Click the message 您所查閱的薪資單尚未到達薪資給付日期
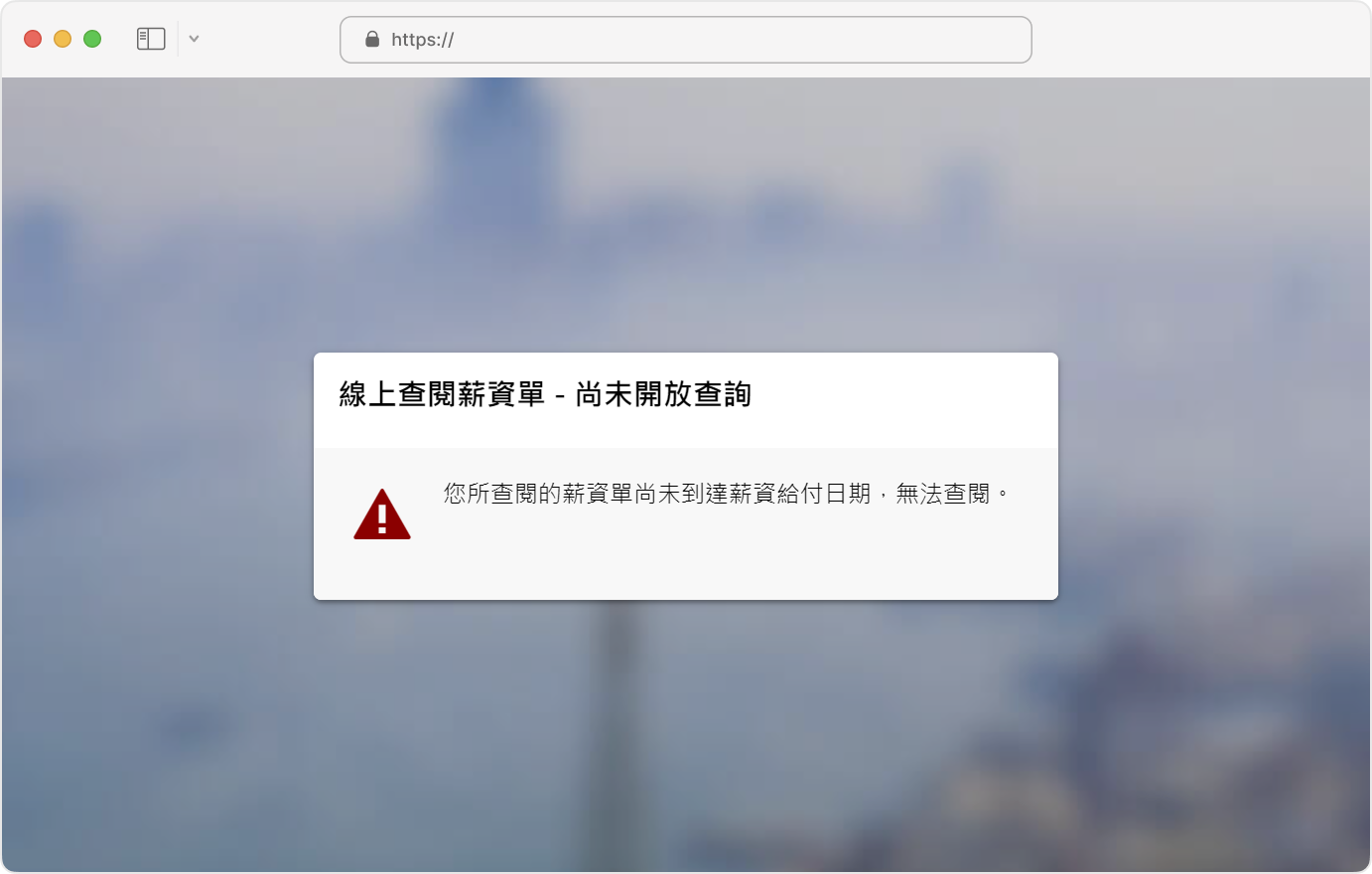This screenshot has height=874, width=1372. (657, 494)
